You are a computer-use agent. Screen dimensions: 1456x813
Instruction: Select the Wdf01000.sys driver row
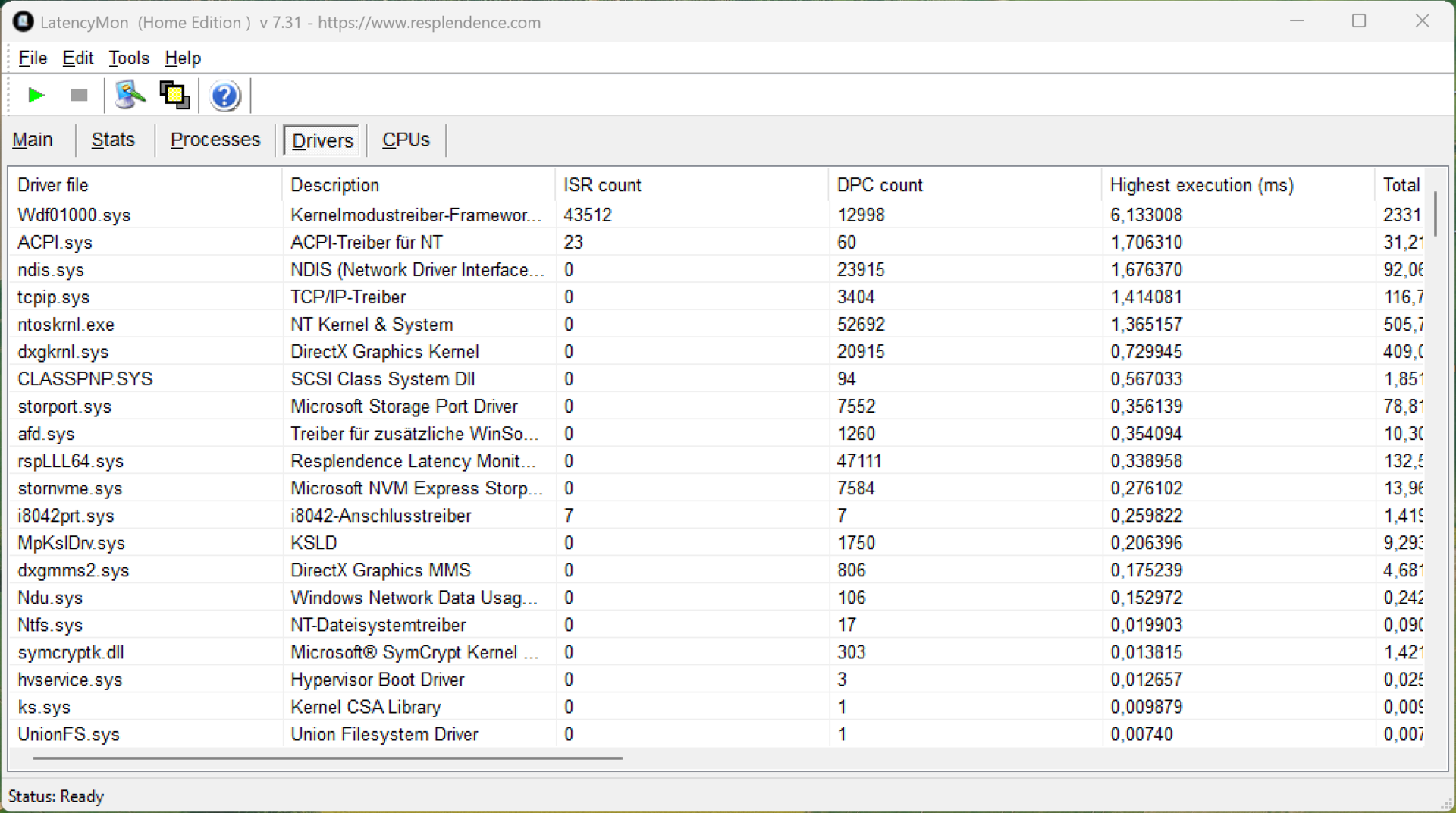click(x=74, y=215)
